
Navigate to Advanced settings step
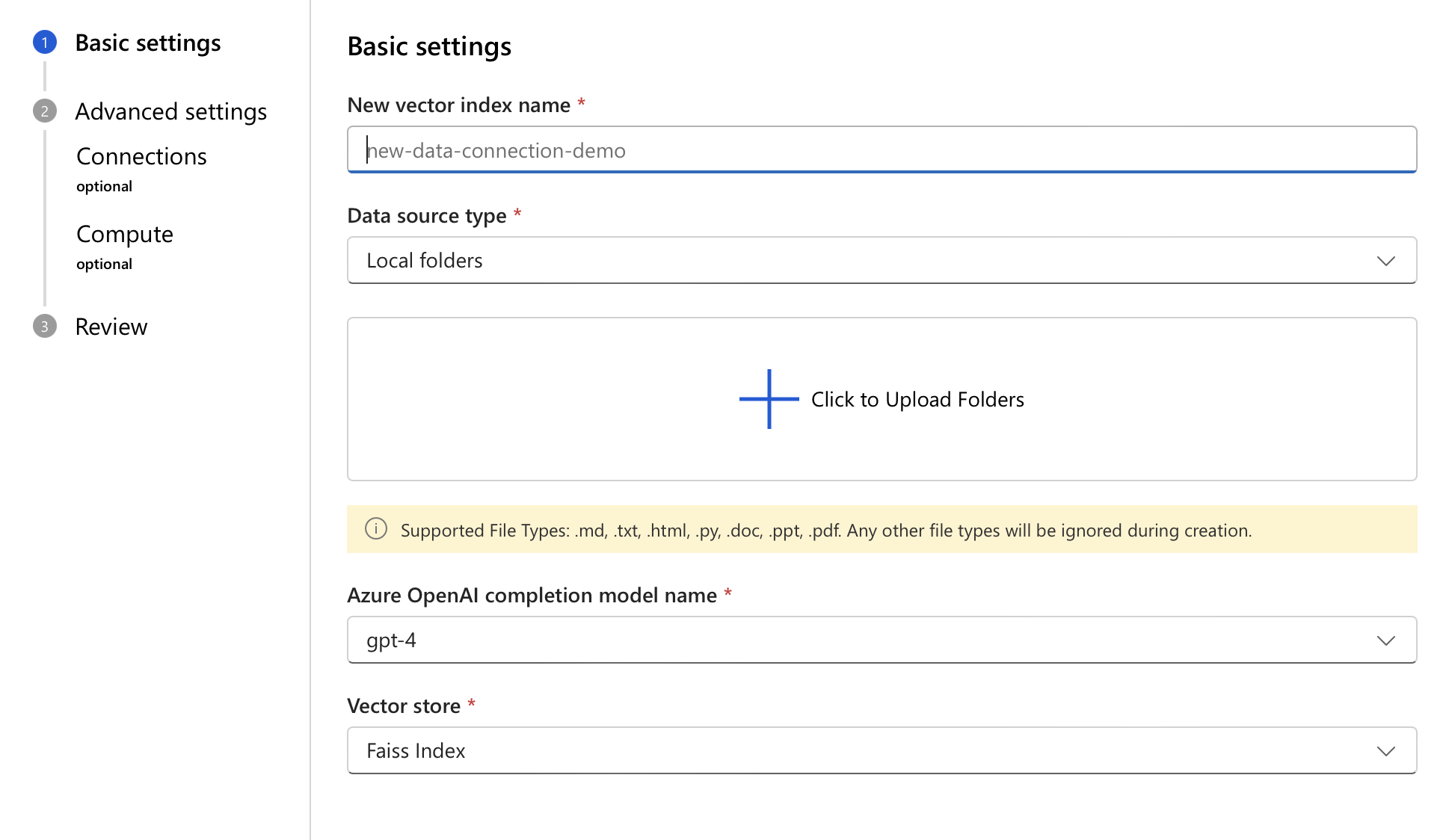click(170, 111)
